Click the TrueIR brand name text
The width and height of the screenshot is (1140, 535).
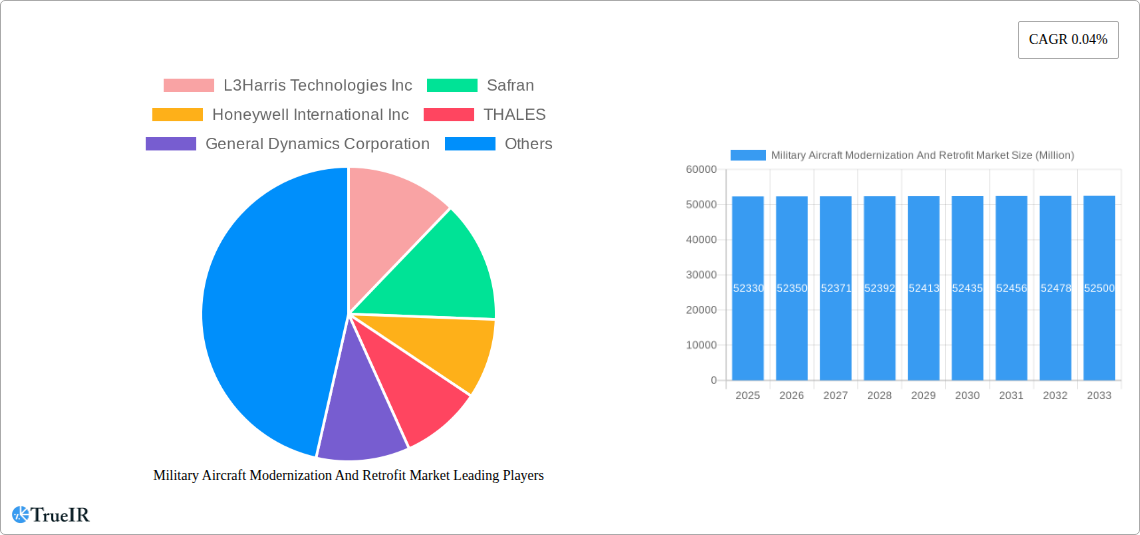pyautogui.click(x=60, y=515)
